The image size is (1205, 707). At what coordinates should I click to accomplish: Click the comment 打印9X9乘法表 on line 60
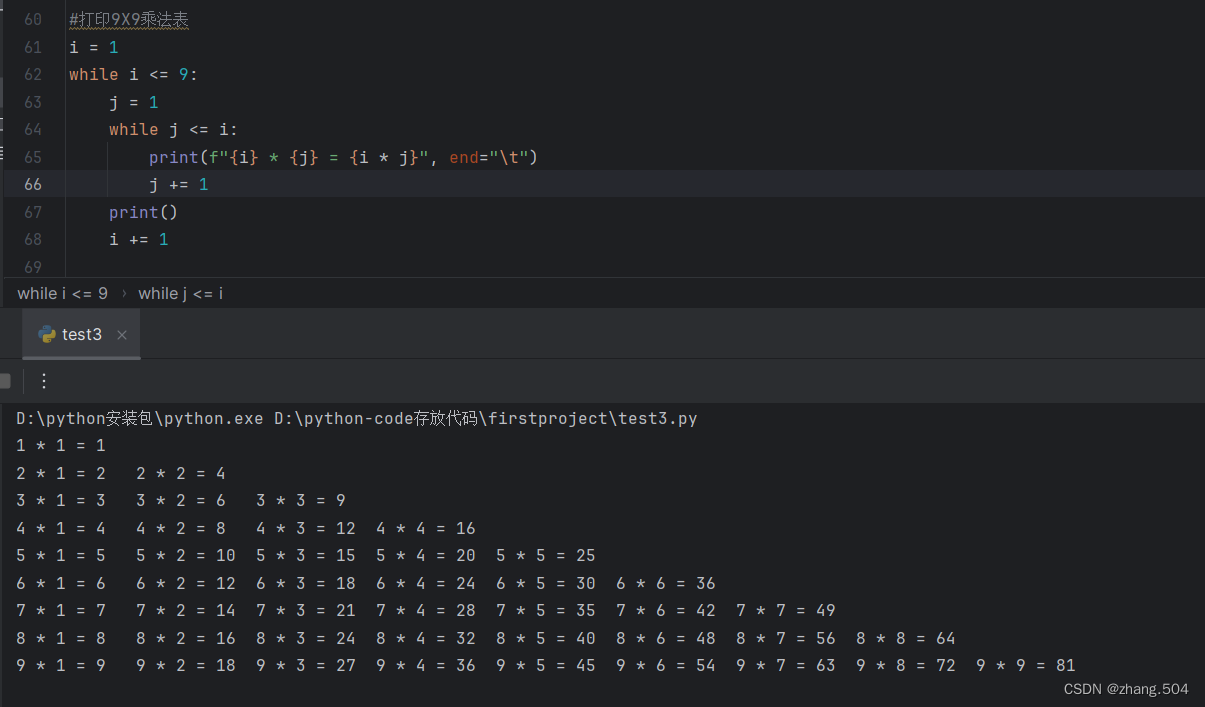(x=129, y=19)
